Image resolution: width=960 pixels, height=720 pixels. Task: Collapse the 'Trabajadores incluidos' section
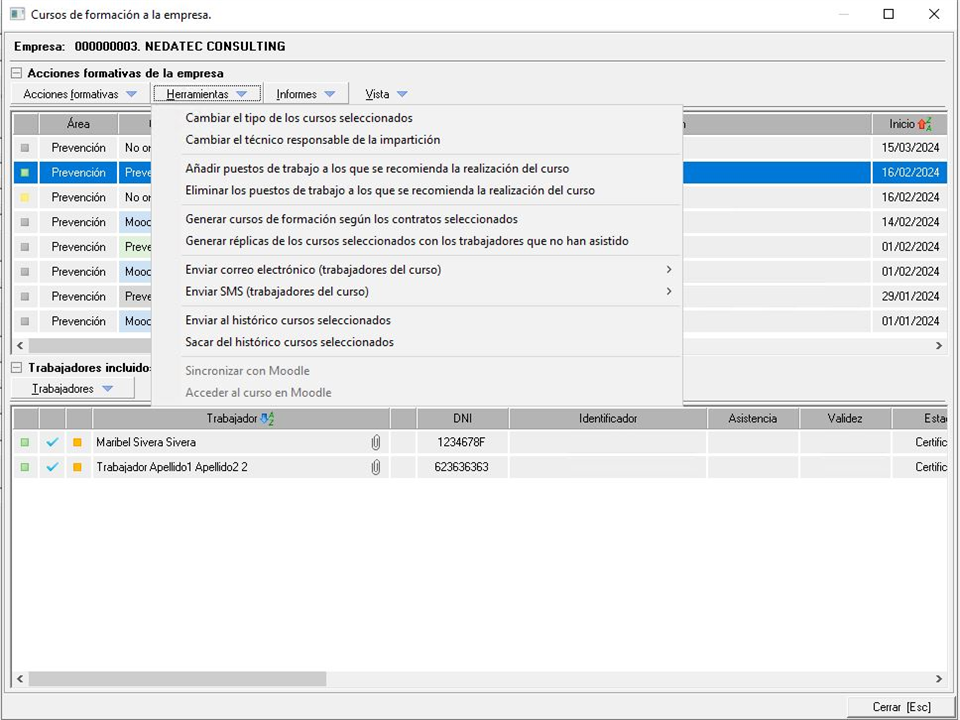(17, 368)
